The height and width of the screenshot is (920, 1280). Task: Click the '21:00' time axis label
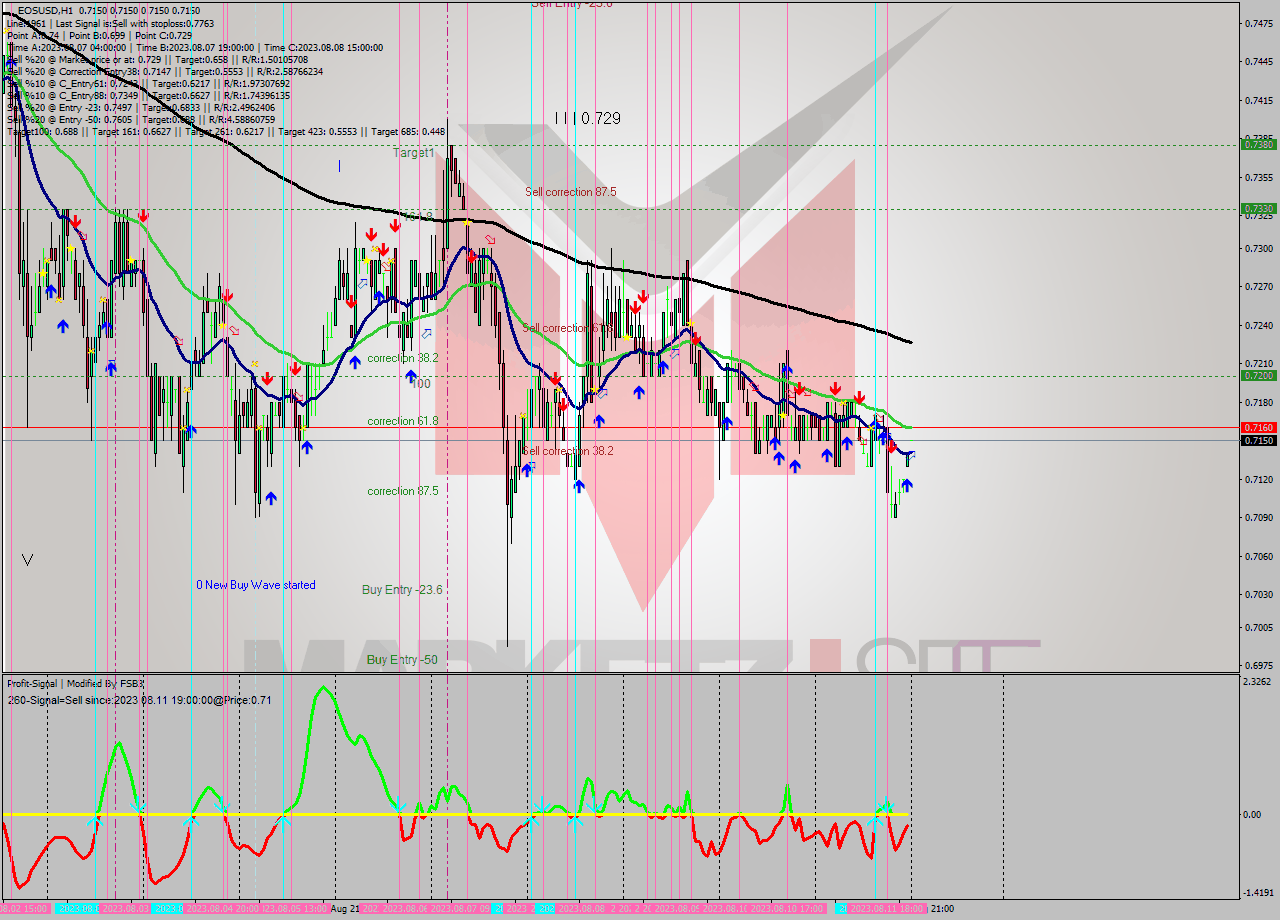pos(942,909)
